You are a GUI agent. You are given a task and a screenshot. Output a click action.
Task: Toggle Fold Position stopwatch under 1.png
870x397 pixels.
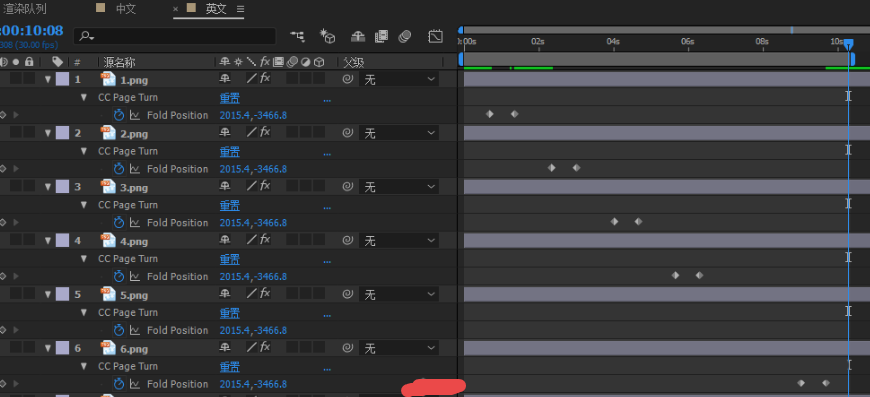click(119, 115)
